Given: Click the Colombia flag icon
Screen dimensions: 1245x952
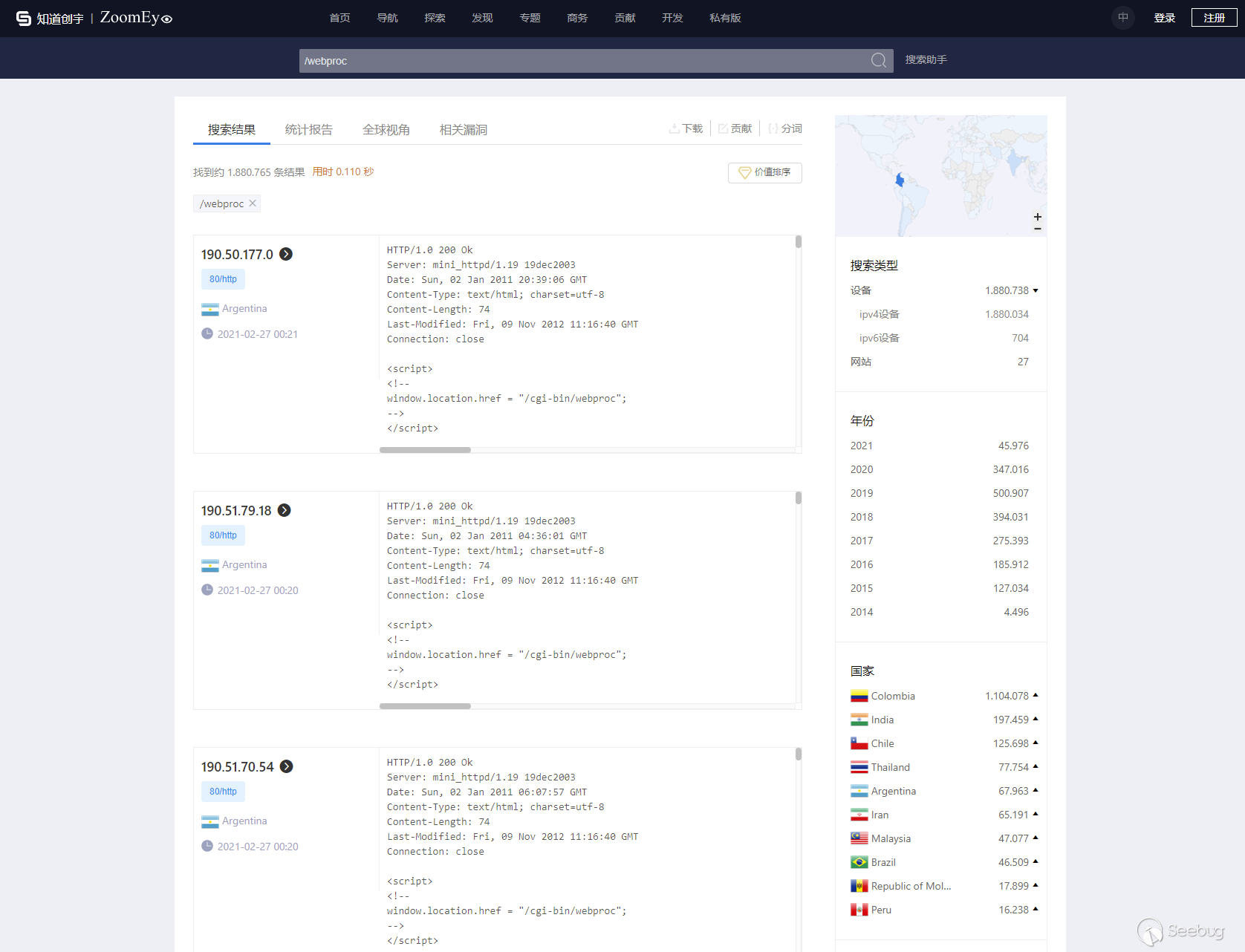Looking at the screenshot, I should pyautogui.click(x=859, y=696).
